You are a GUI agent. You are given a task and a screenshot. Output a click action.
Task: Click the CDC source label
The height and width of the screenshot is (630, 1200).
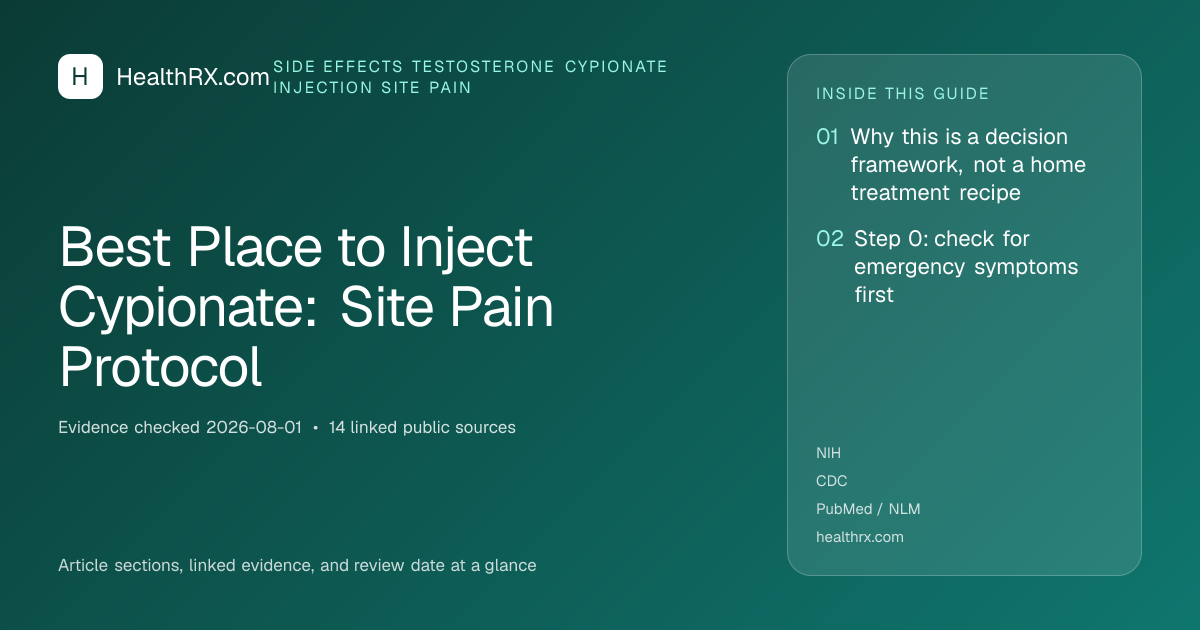pos(832,481)
